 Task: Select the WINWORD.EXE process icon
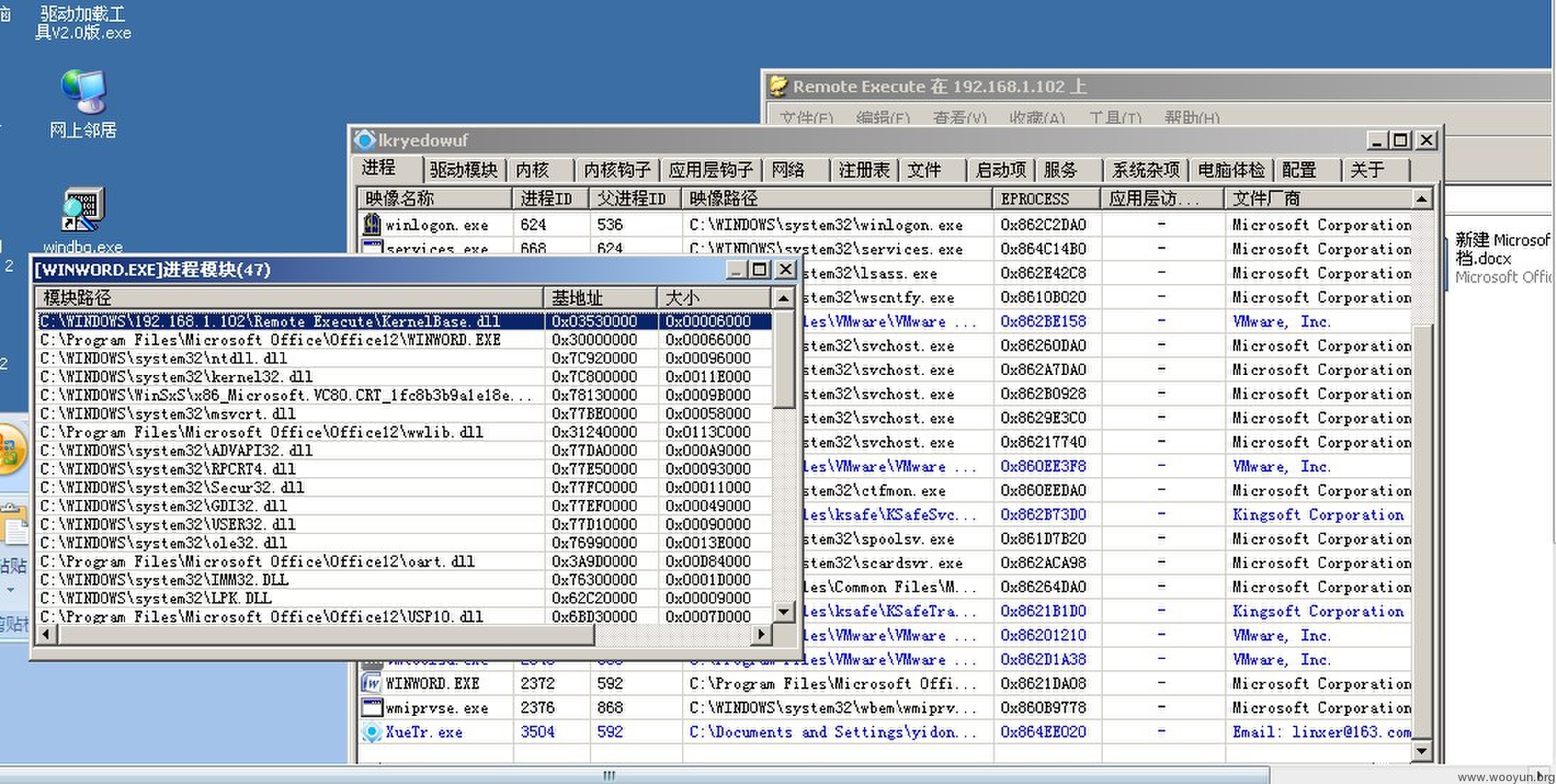coord(372,683)
